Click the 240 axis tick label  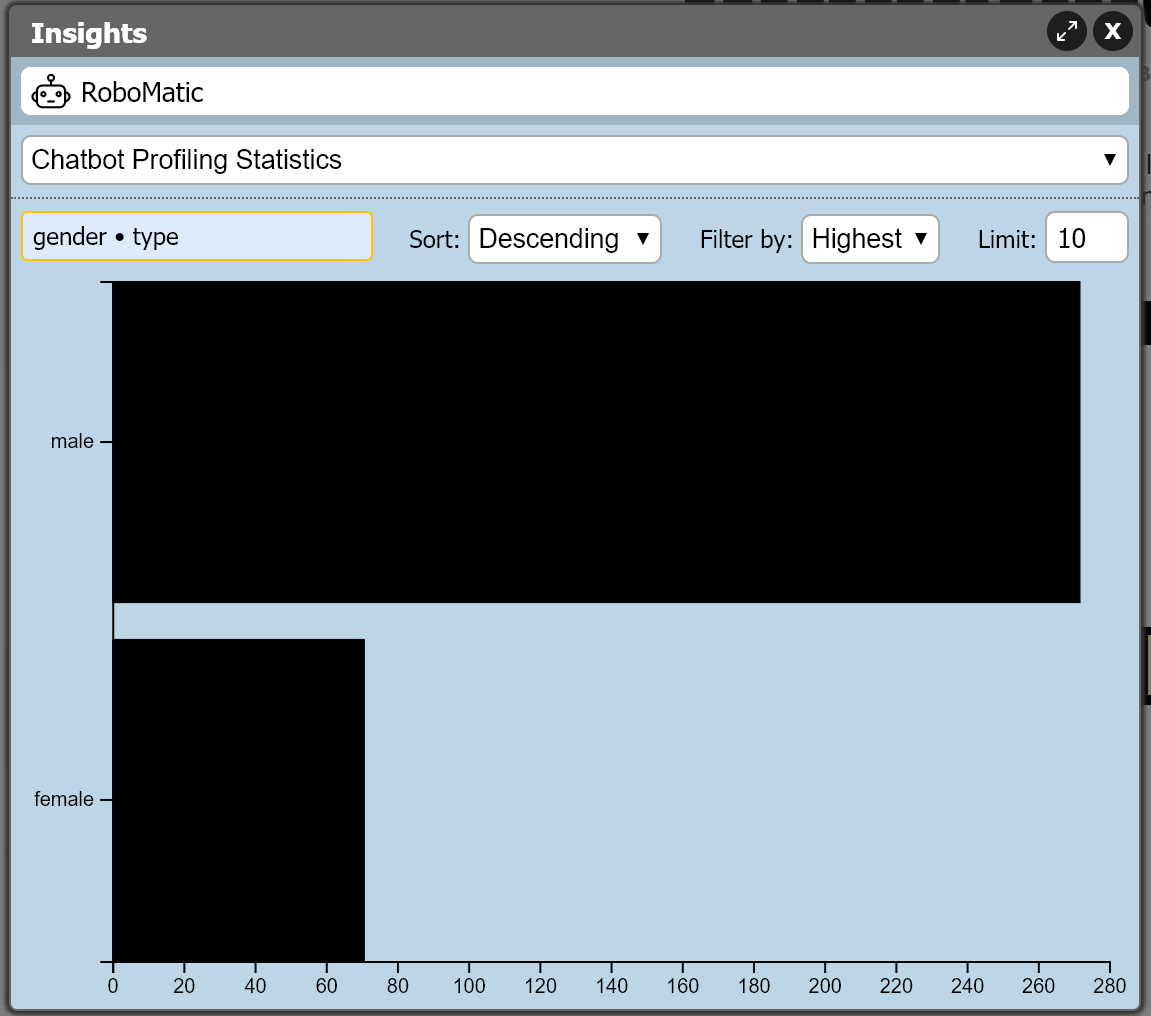point(967,986)
